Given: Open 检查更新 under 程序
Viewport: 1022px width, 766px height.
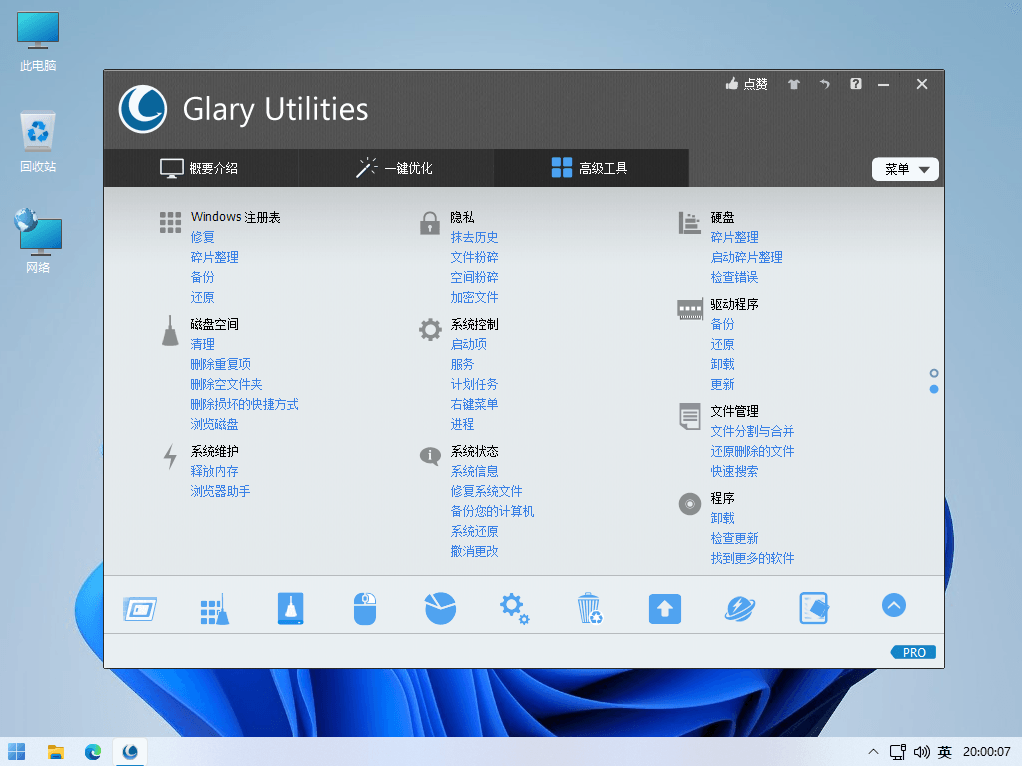Looking at the screenshot, I should (734, 538).
